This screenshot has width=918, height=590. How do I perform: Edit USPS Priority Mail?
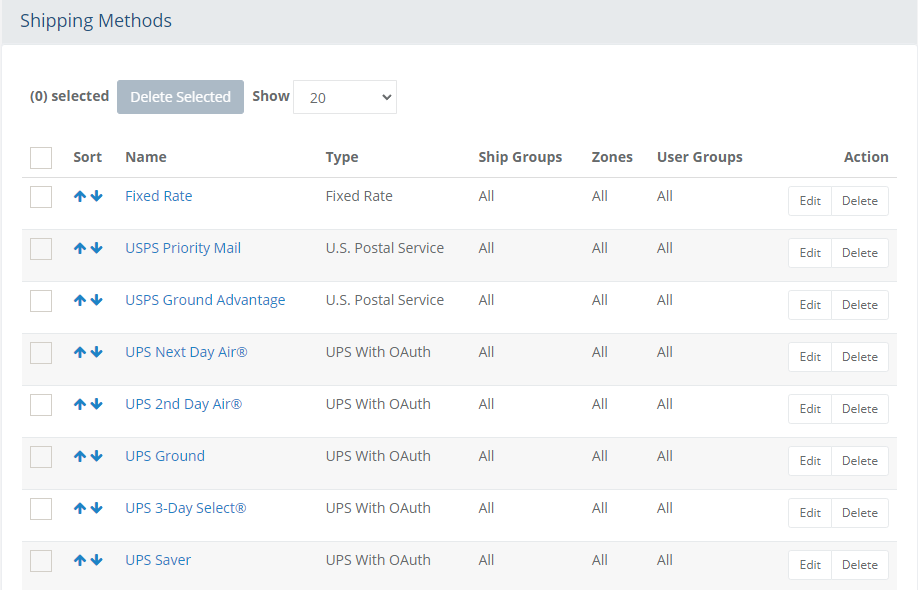click(x=810, y=253)
